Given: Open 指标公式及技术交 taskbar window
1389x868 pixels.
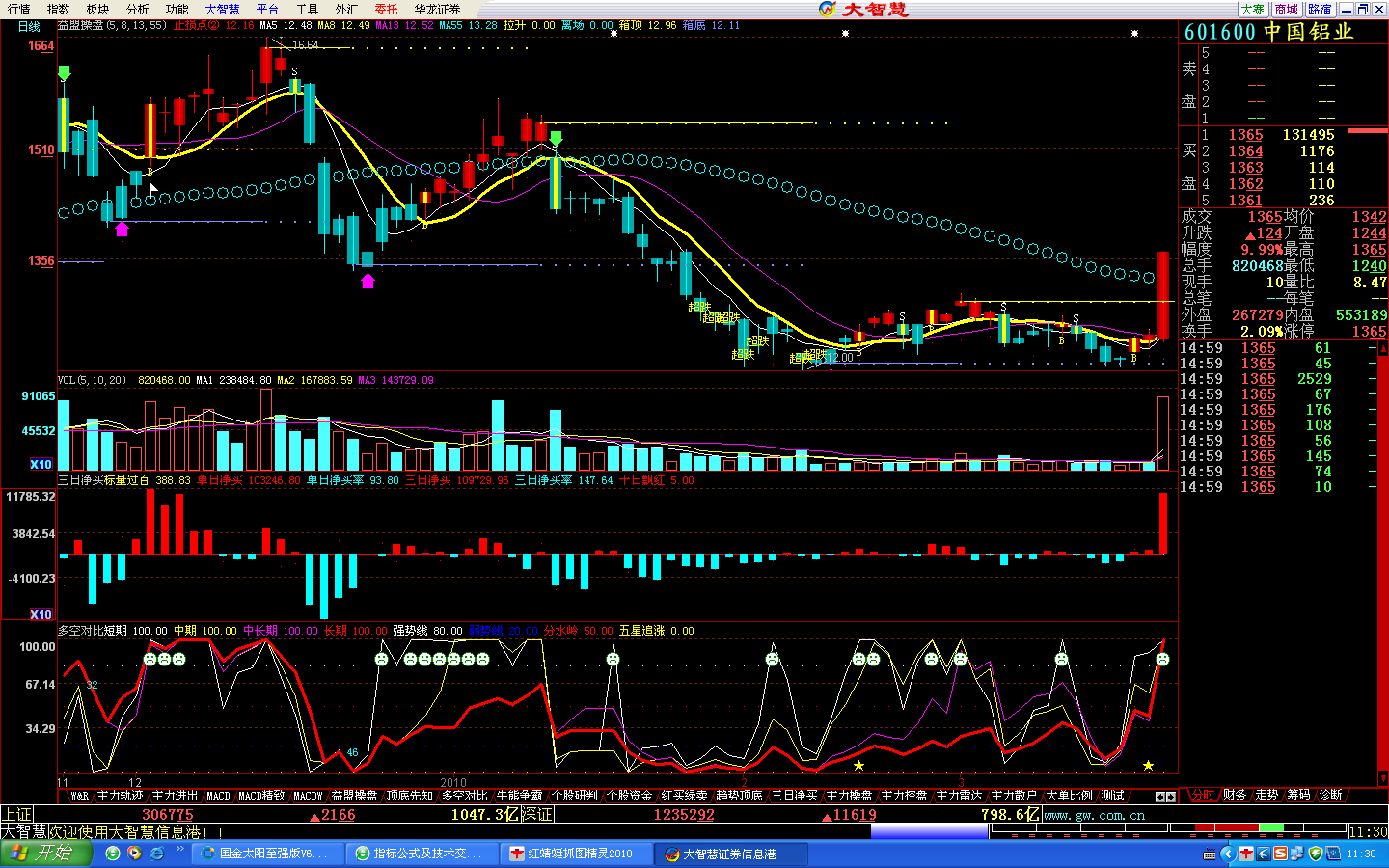Looking at the screenshot, I should coord(421,854).
